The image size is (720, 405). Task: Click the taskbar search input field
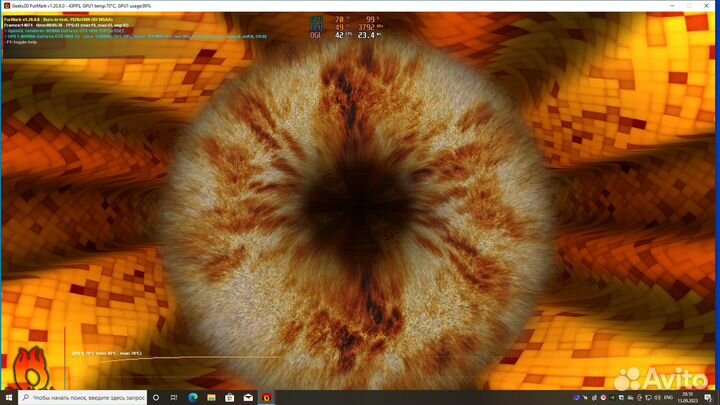click(x=83, y=398)
